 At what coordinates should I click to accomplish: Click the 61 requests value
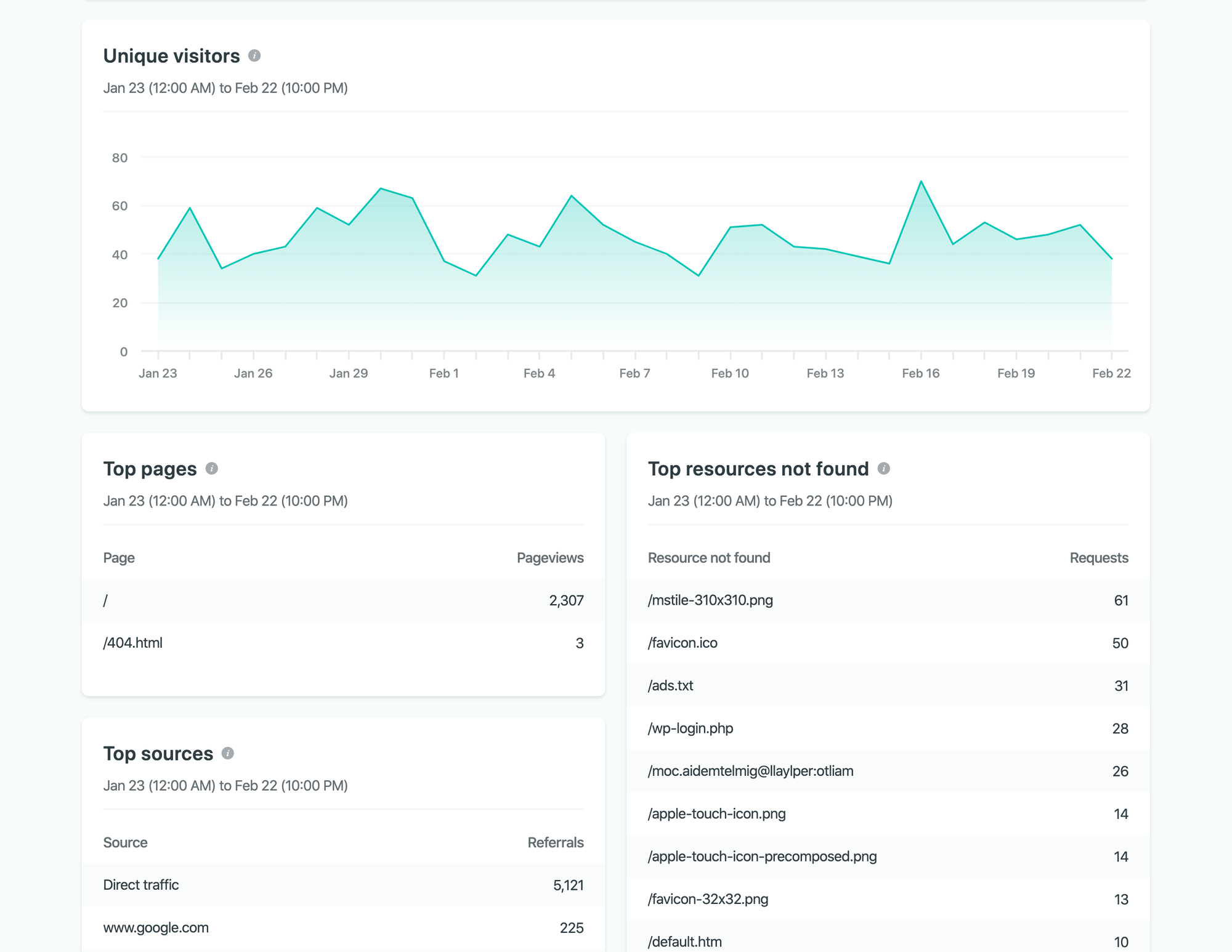tap(1121, 600)
